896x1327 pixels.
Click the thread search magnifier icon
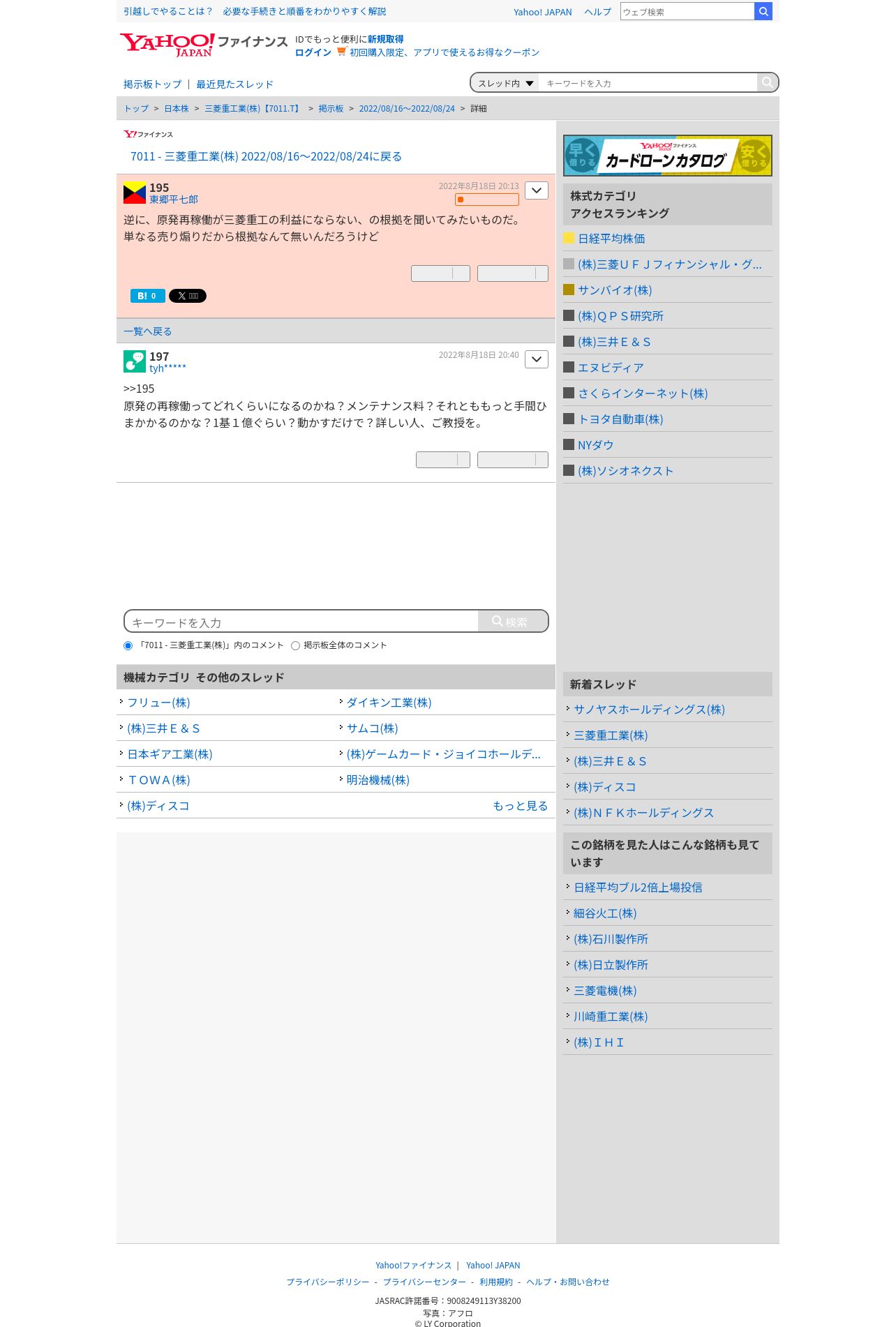tap(767, 82)
